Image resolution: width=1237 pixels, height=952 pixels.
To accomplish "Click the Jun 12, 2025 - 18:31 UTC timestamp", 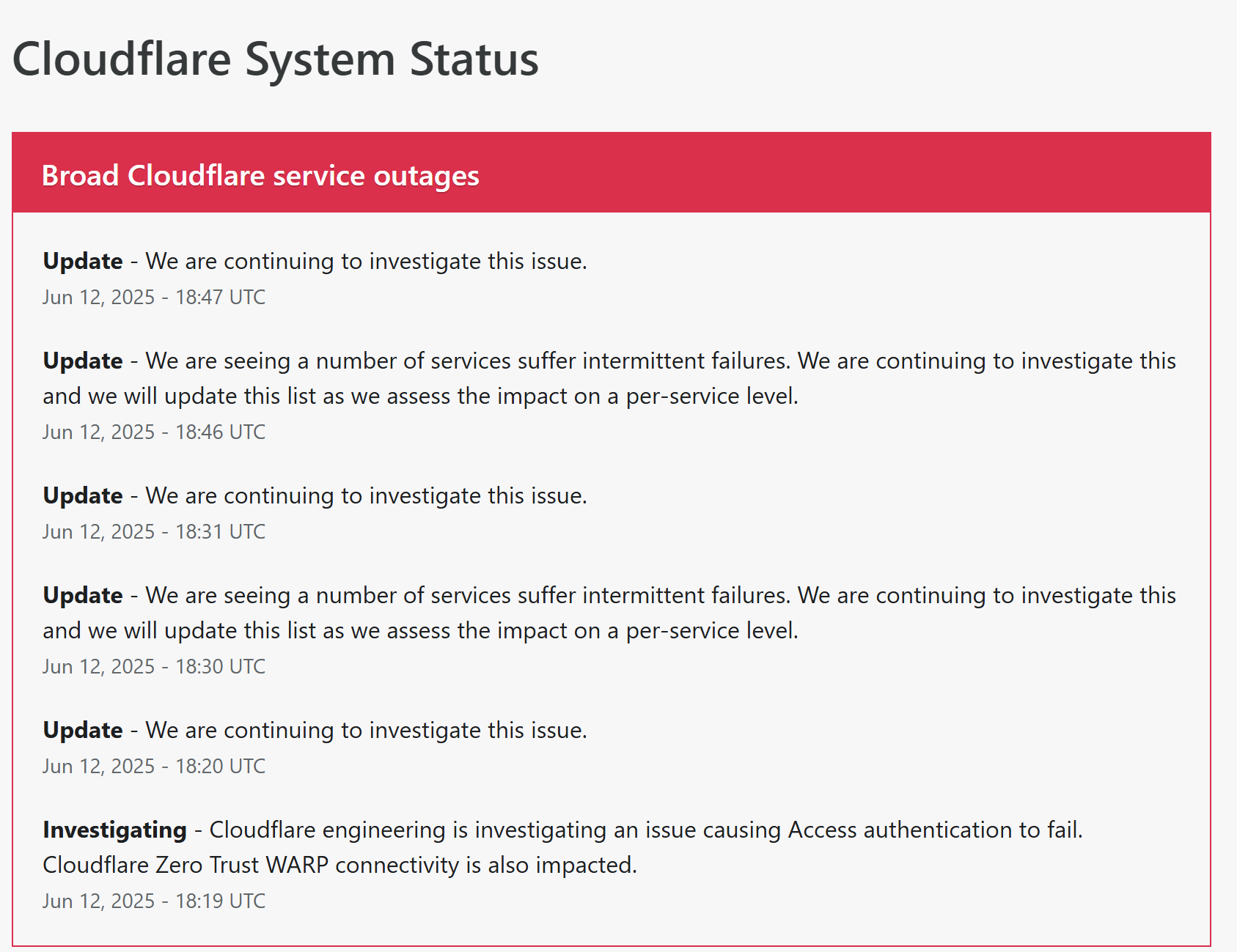I will 154,531.
